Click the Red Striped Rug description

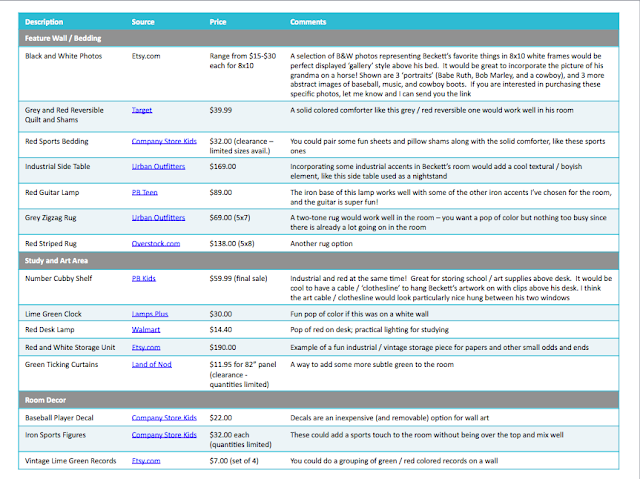[x=51, y=244]
